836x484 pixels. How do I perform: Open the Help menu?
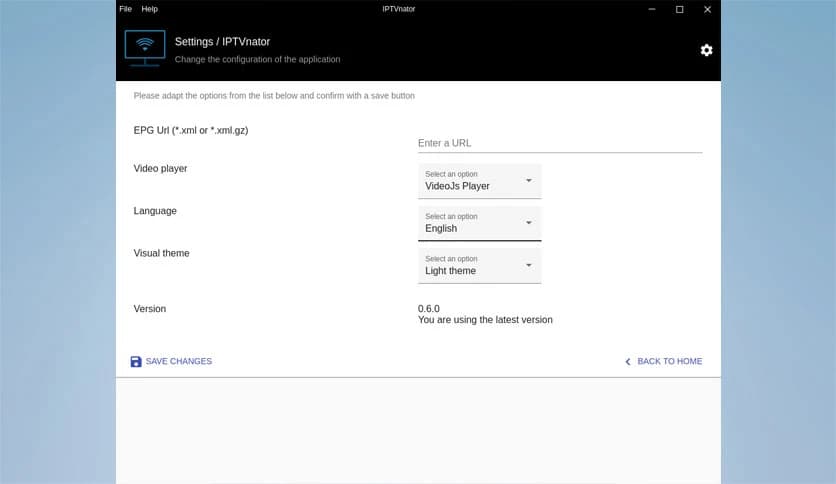(149, 9)
